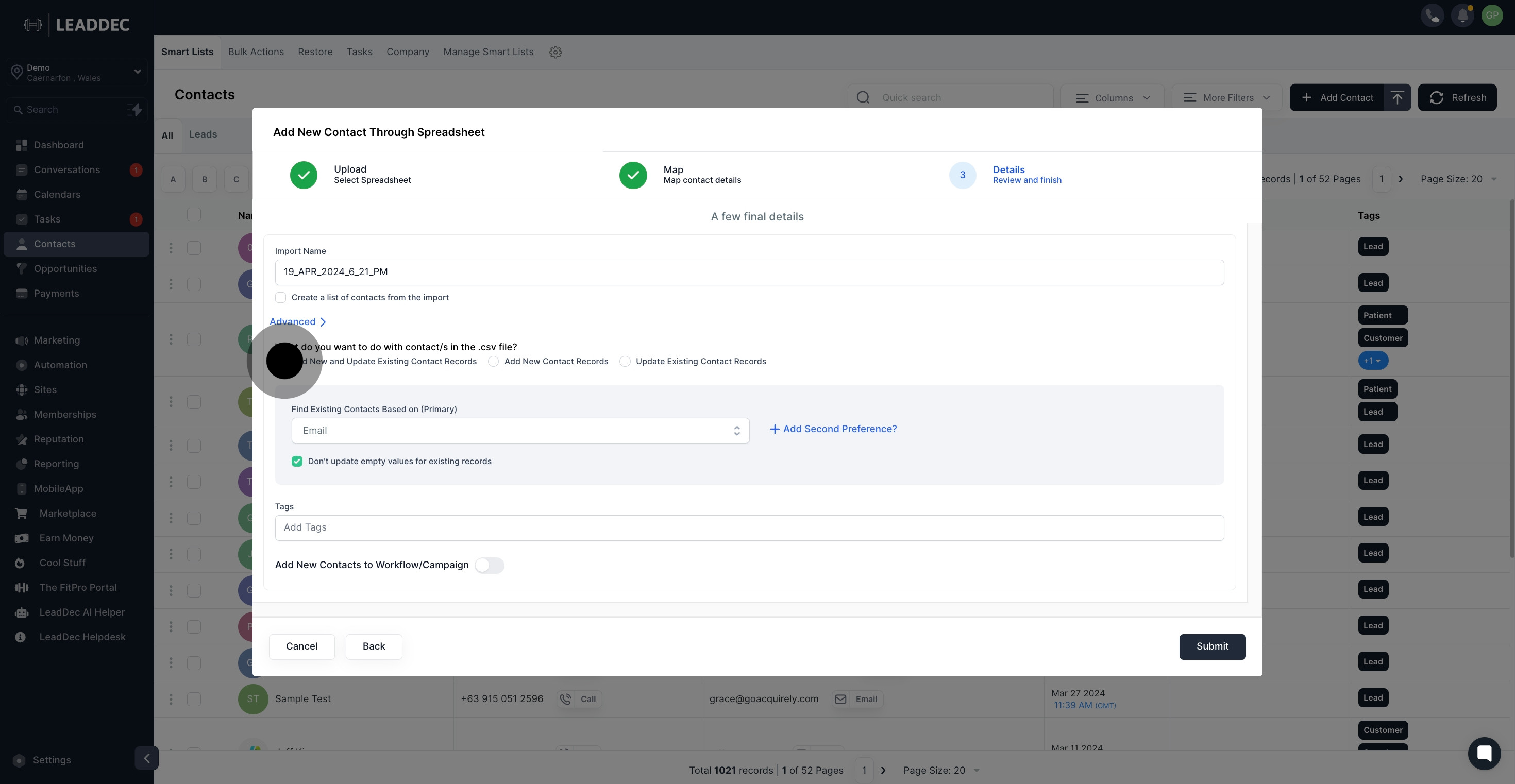The width and height of the screenshot is (1515, 784).
Task: Open the smart list settings gear
Action: [555, 53]
